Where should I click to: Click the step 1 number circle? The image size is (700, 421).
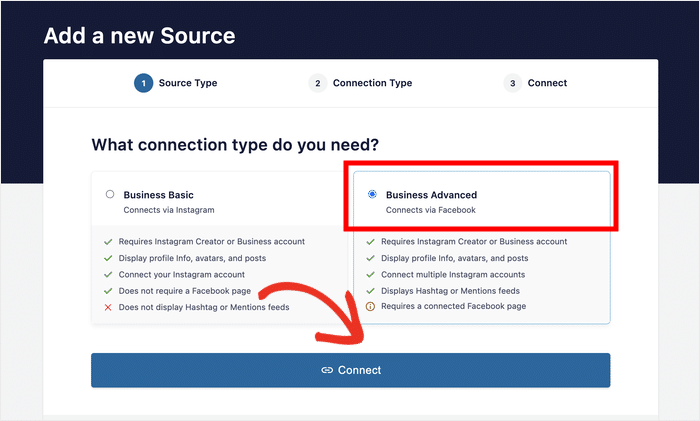143,83
